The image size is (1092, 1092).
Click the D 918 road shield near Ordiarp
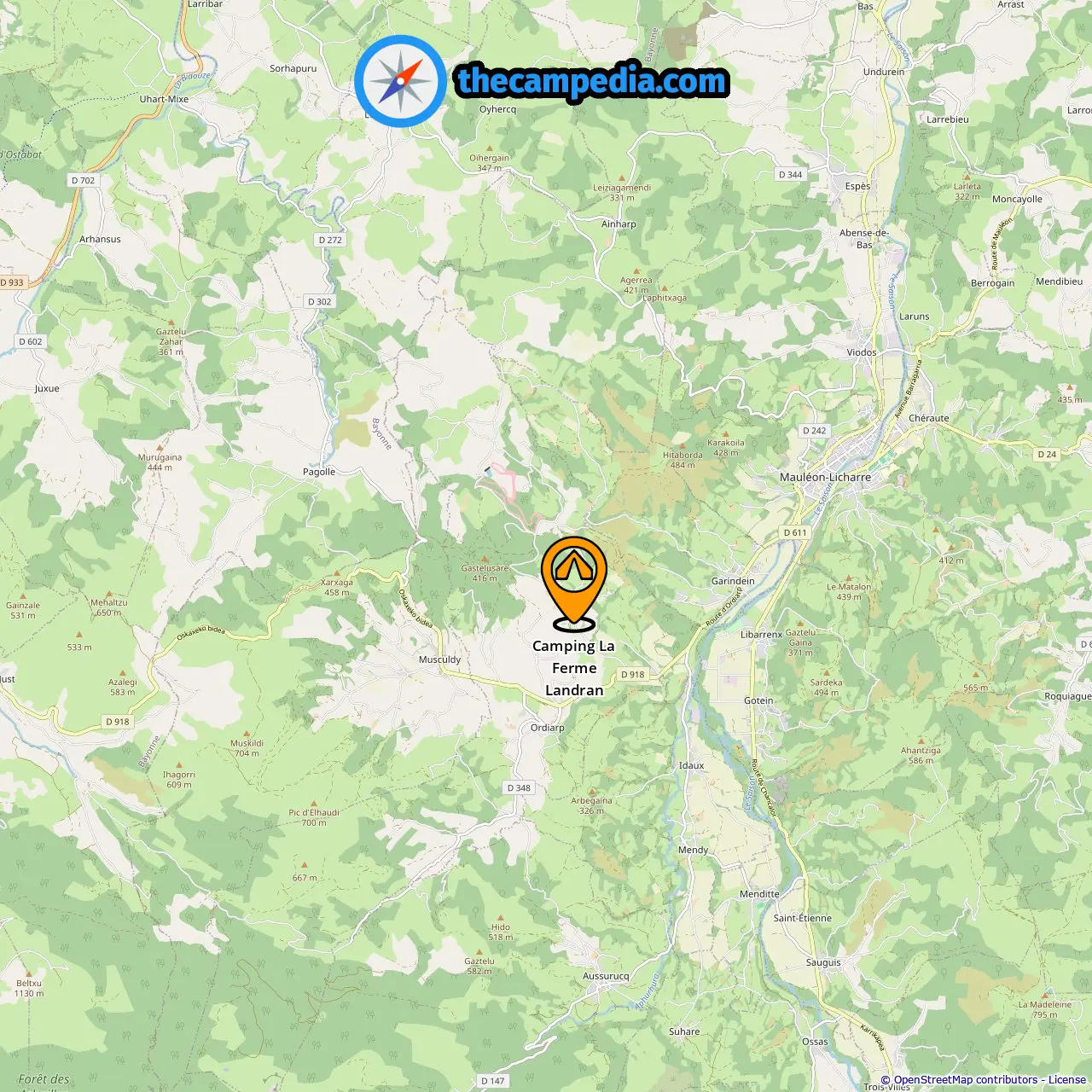633,674
